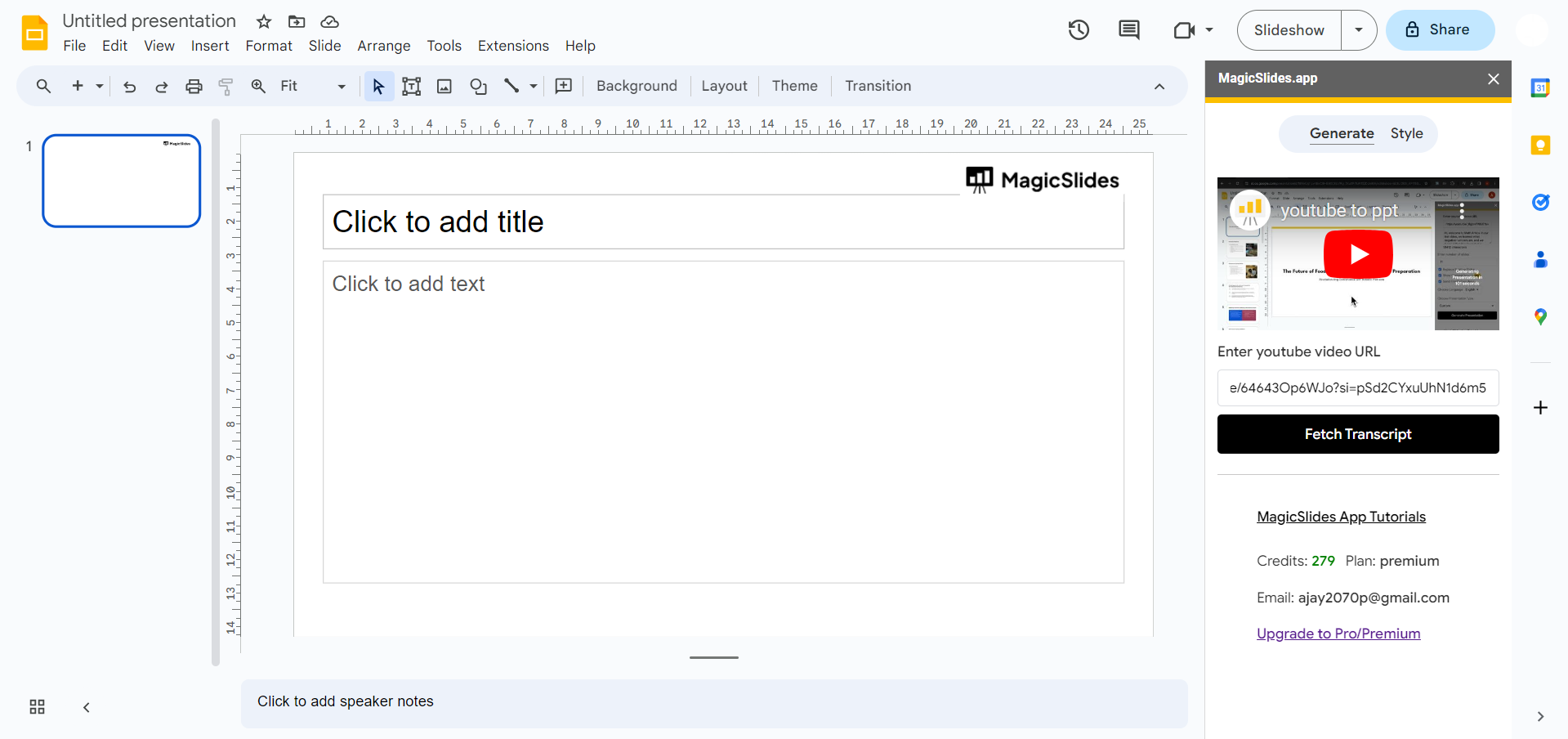Star the Untitled presentation
The height and width of the screenshot is (739, 1568).
(x=263, y=21)
